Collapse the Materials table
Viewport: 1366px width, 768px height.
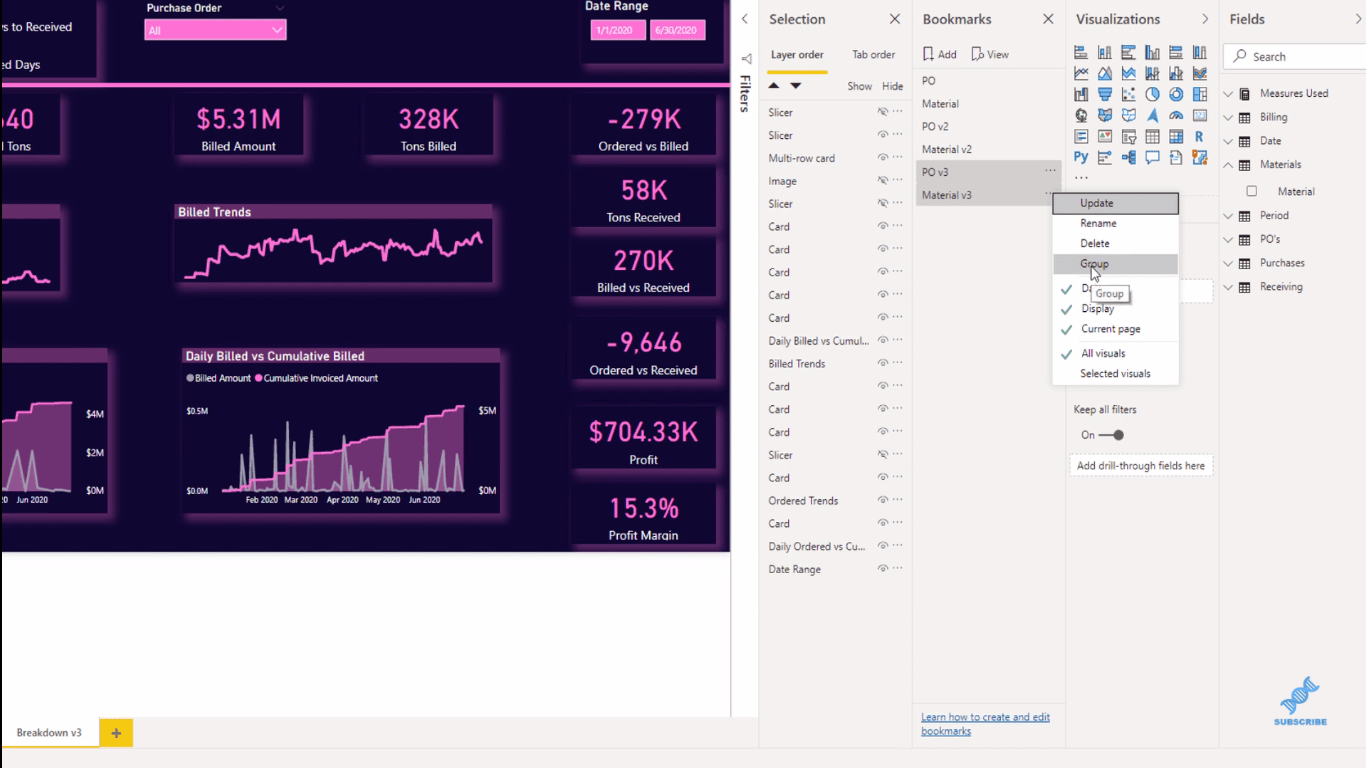pos(1229,165)
